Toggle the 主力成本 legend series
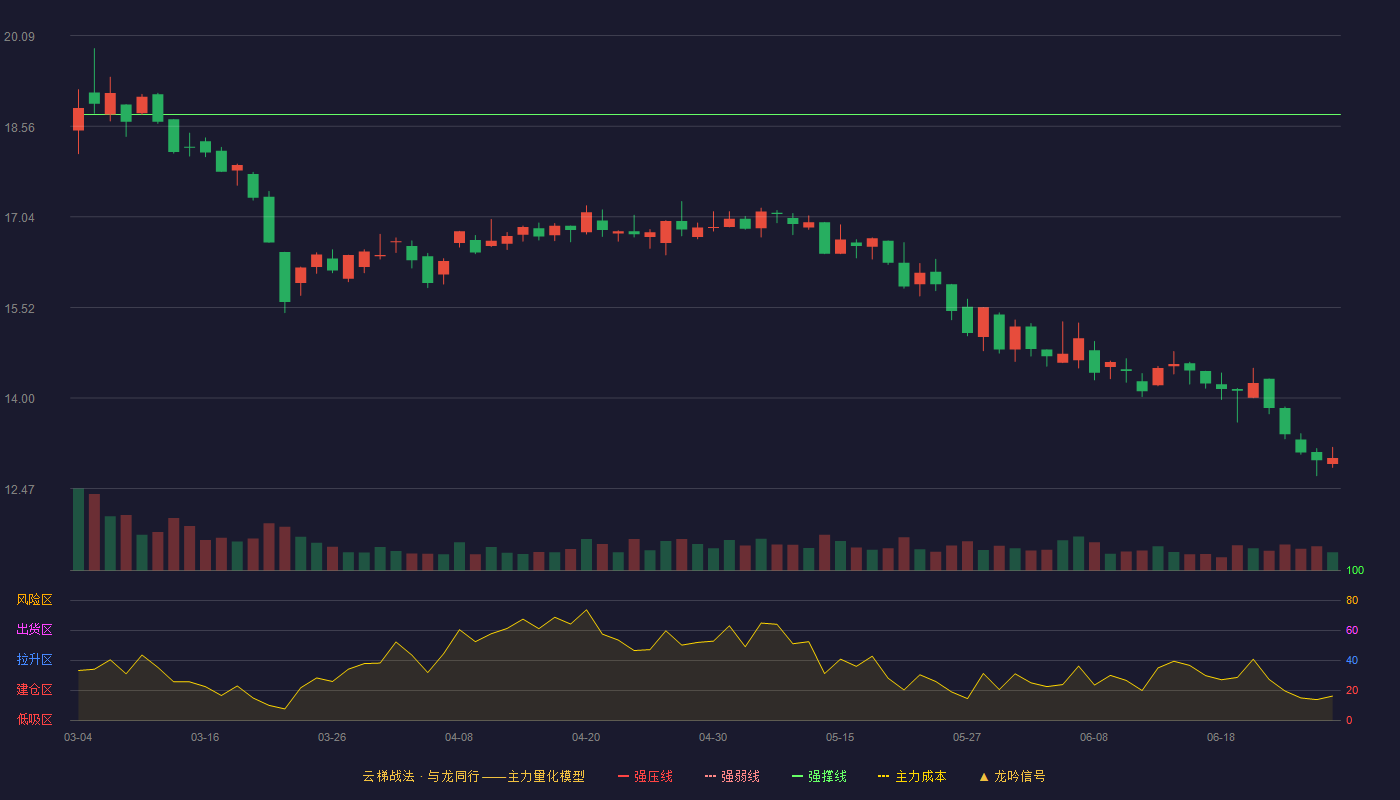 [912, 776]
